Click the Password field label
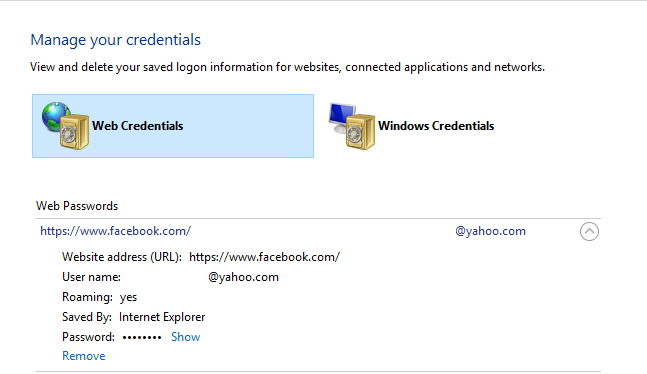This screenshot has width=647, height=374. (88, 337)
